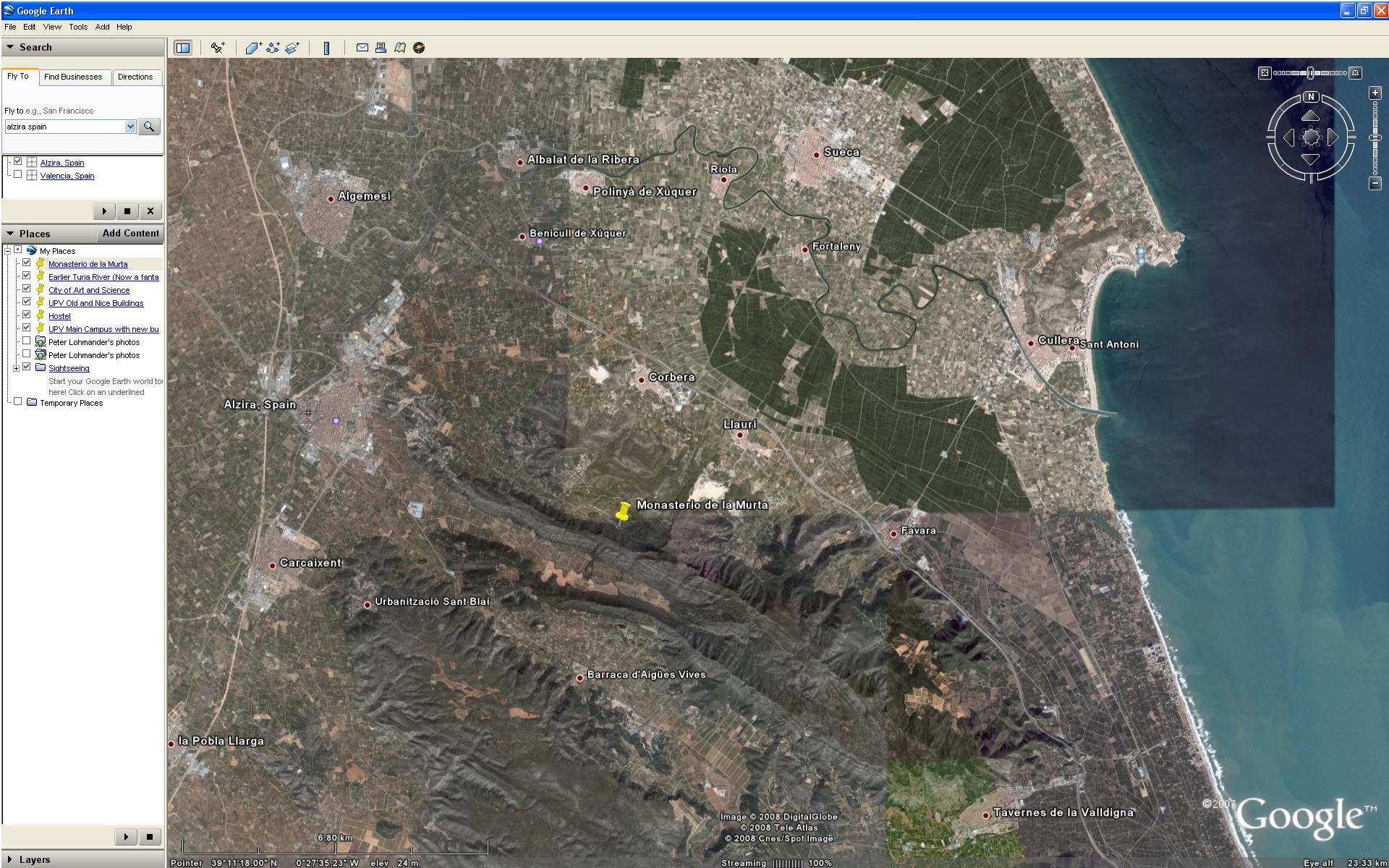Viewport: 1389px width, 868px height.
Task: Show current view in Google Maps
Action: [400, 48]
